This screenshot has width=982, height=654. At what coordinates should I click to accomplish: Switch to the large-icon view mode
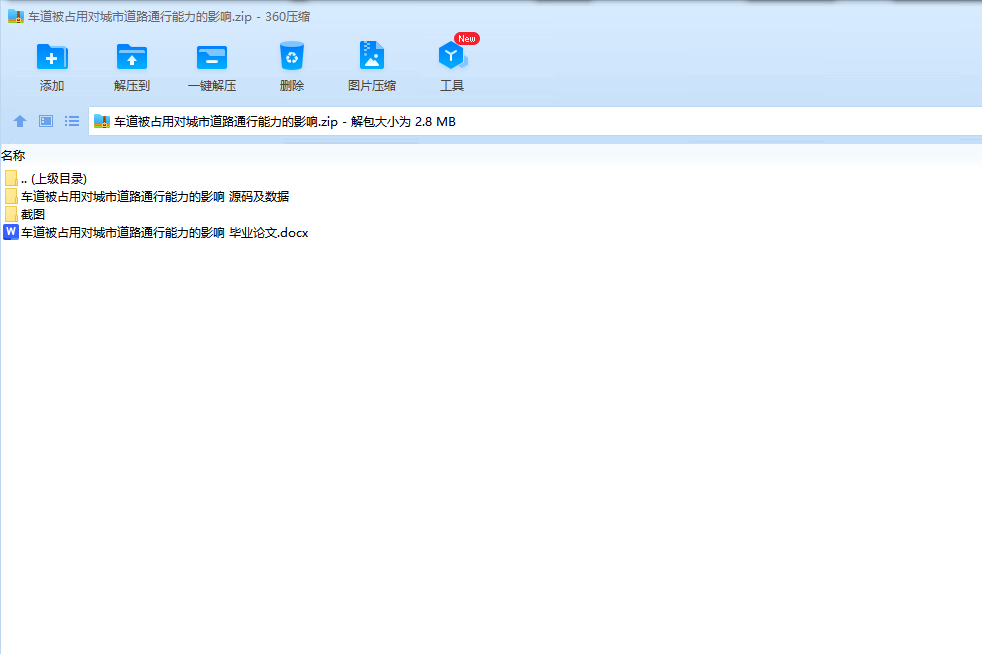[x=46, y=121]
